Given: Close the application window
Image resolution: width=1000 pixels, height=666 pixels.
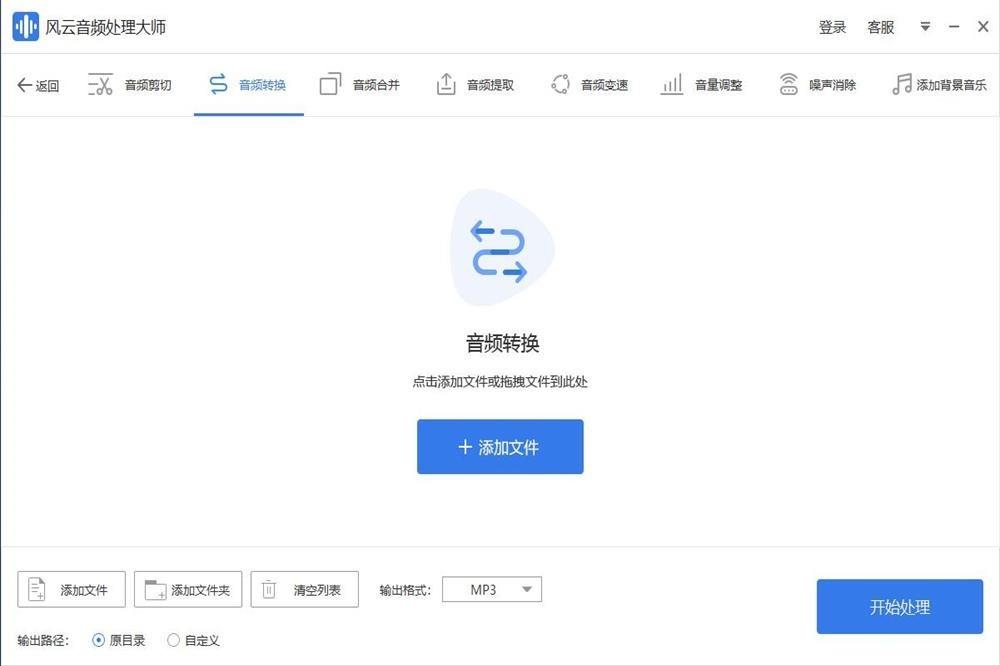Looking at the screenshot, I should 983,27.
